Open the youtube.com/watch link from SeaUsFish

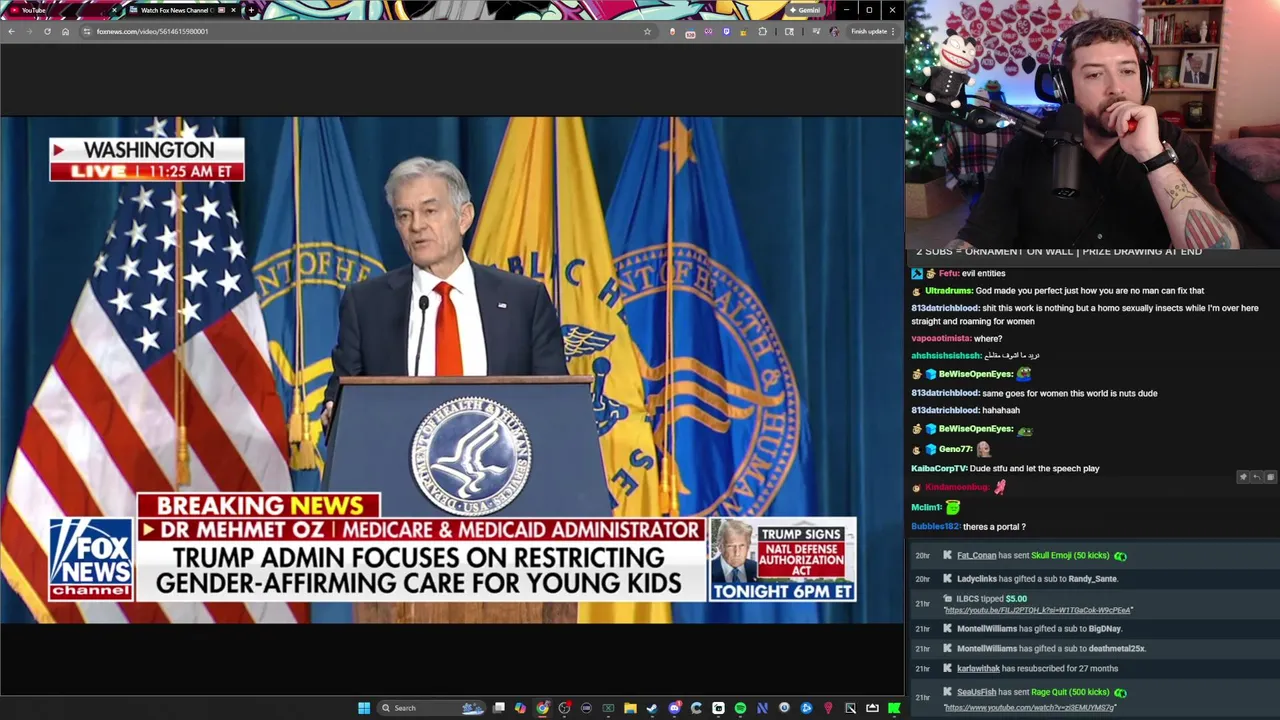click(1030, 707)
